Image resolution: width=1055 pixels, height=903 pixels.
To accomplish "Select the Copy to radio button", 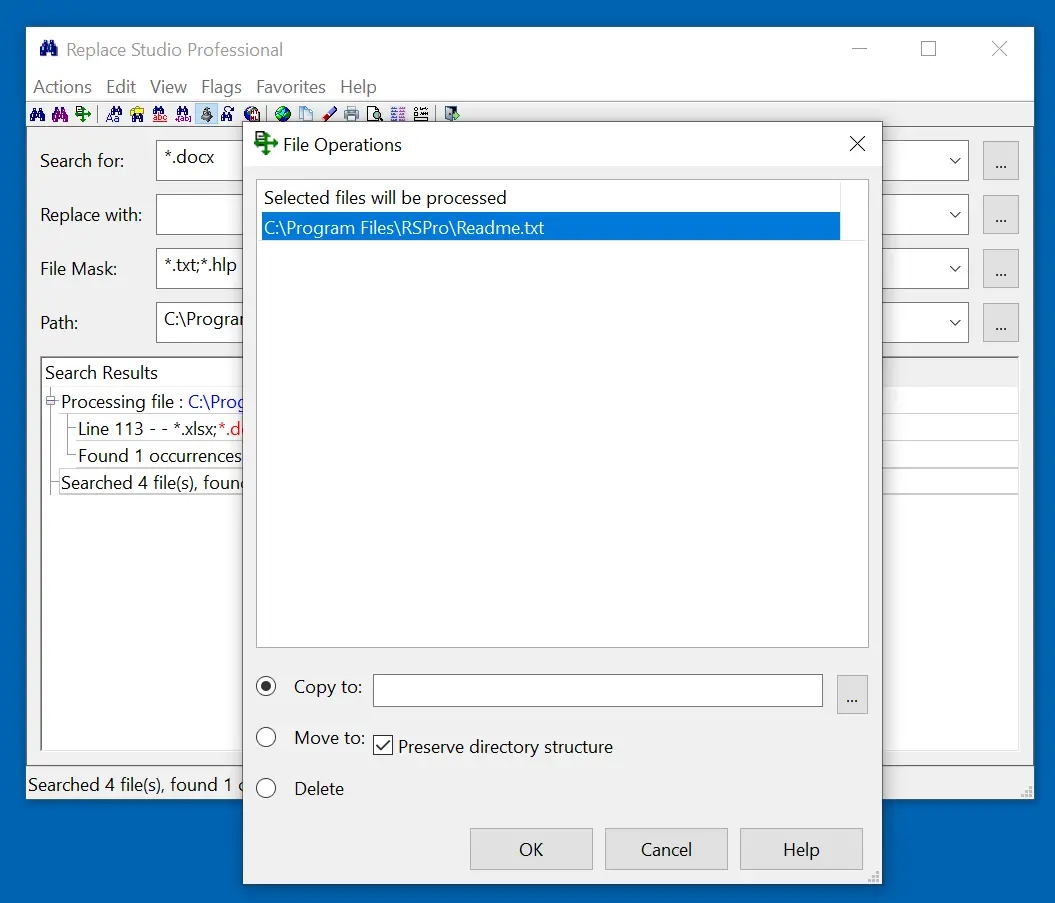I will click(x=266, y=686).
